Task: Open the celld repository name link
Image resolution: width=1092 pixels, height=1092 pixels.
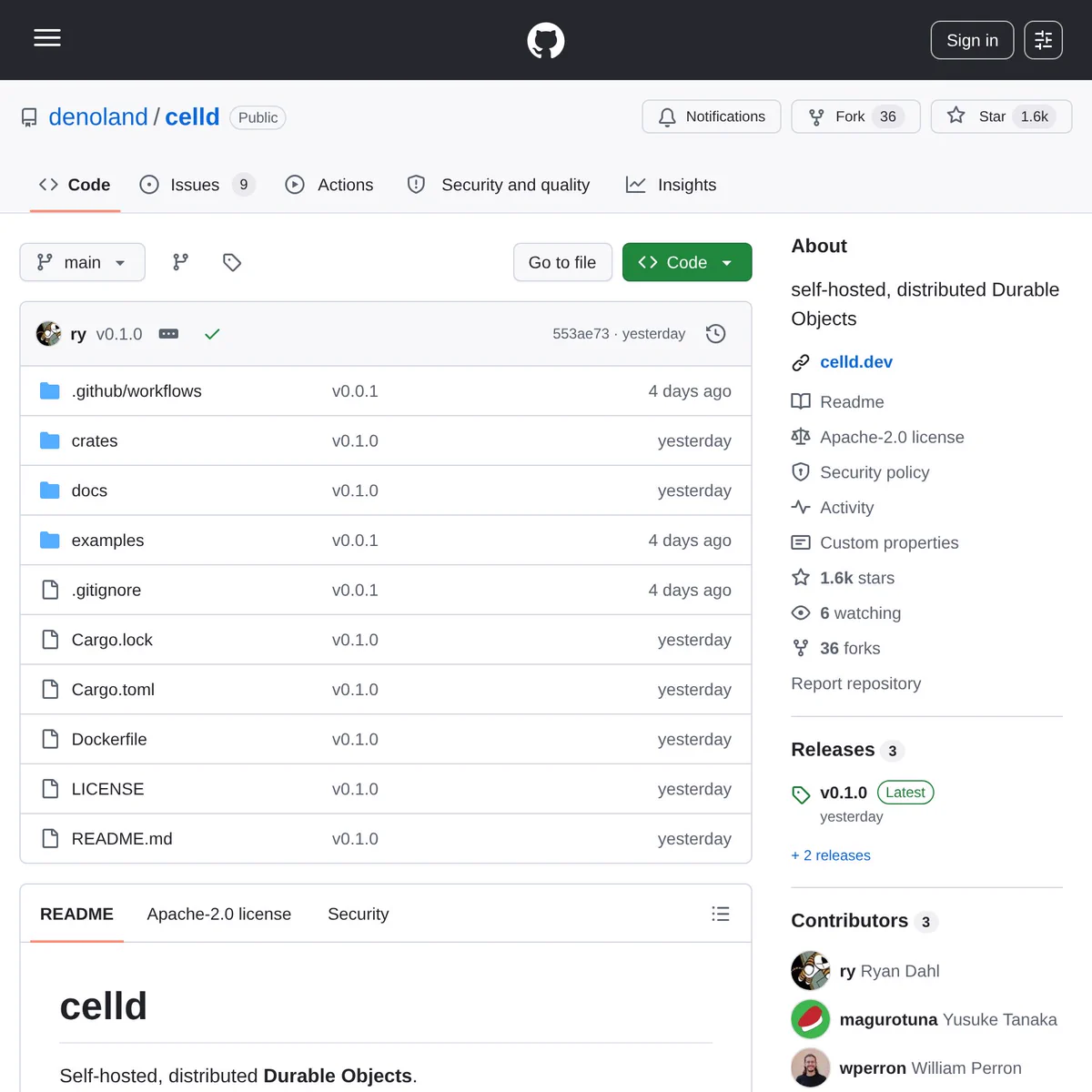Action: click(x=192, y=117)
